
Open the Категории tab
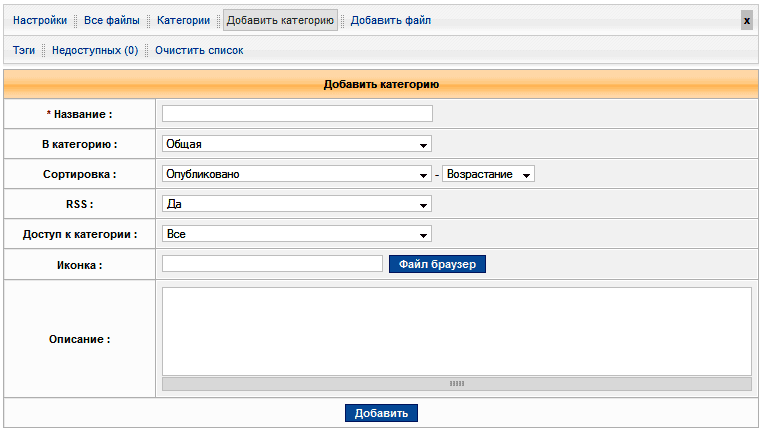click(x=184, y=20)
